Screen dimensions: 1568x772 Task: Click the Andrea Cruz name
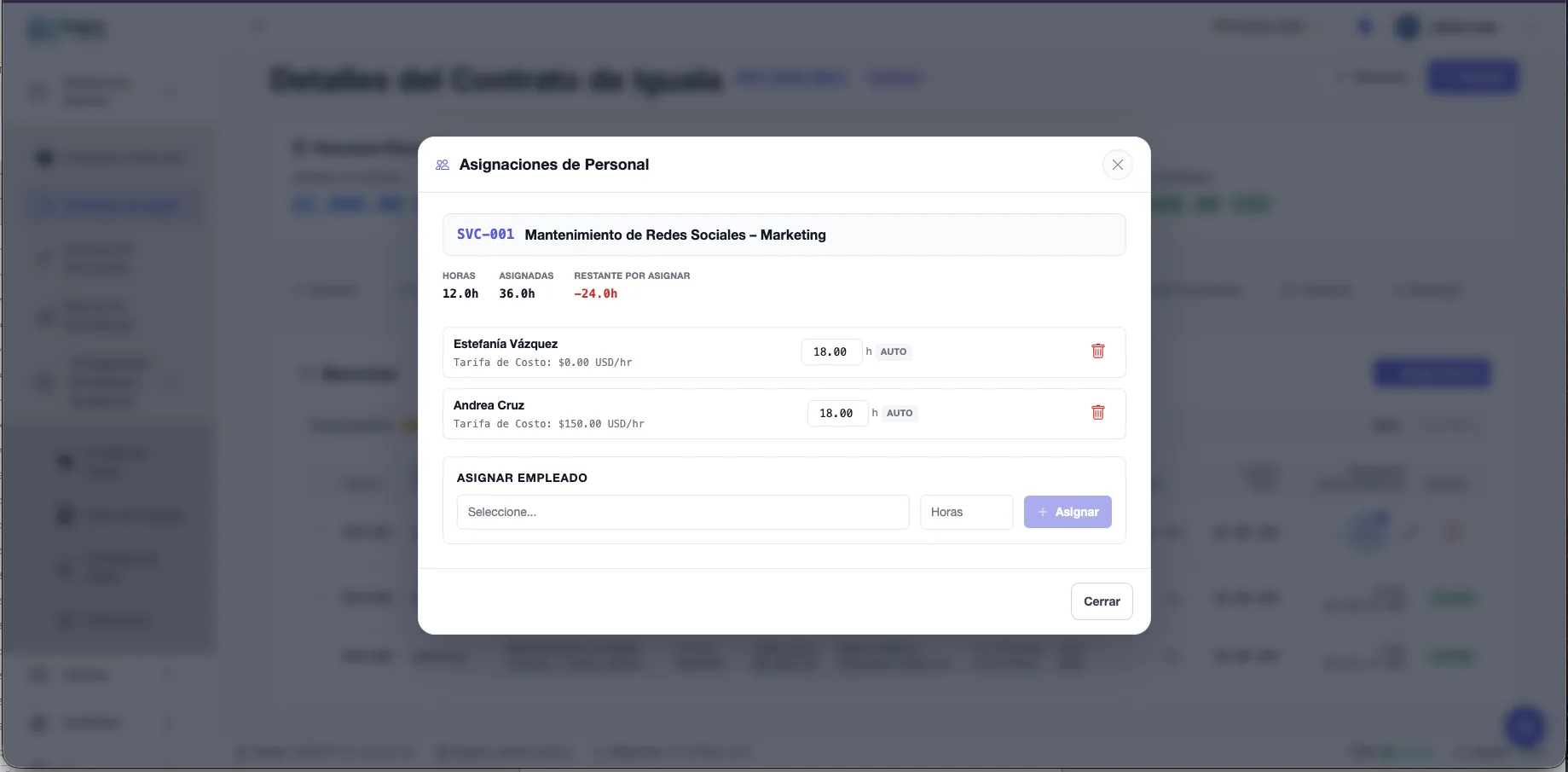[x=489, y=405]
